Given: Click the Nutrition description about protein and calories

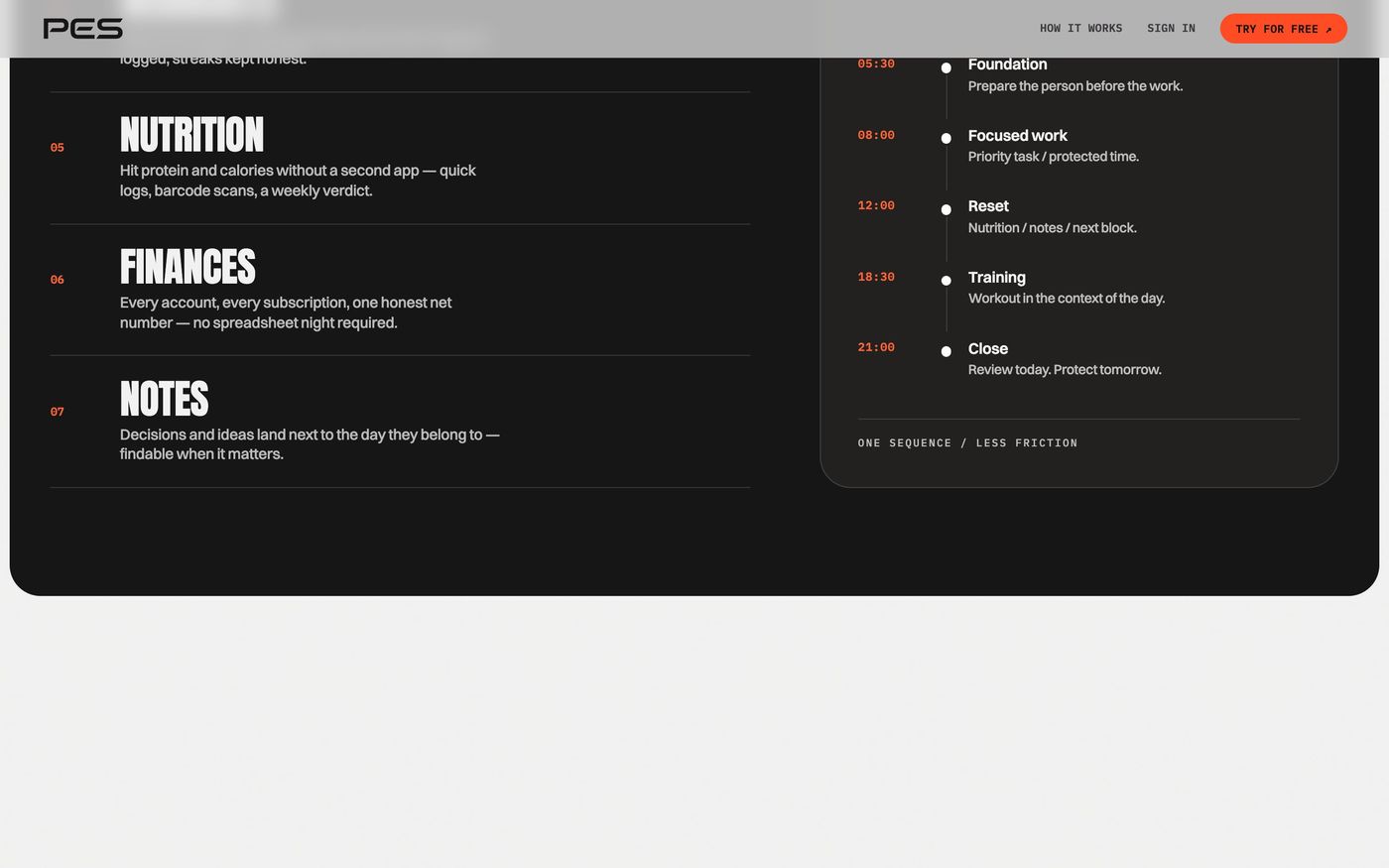Looking at the screenshot, I should click(298, 181).
